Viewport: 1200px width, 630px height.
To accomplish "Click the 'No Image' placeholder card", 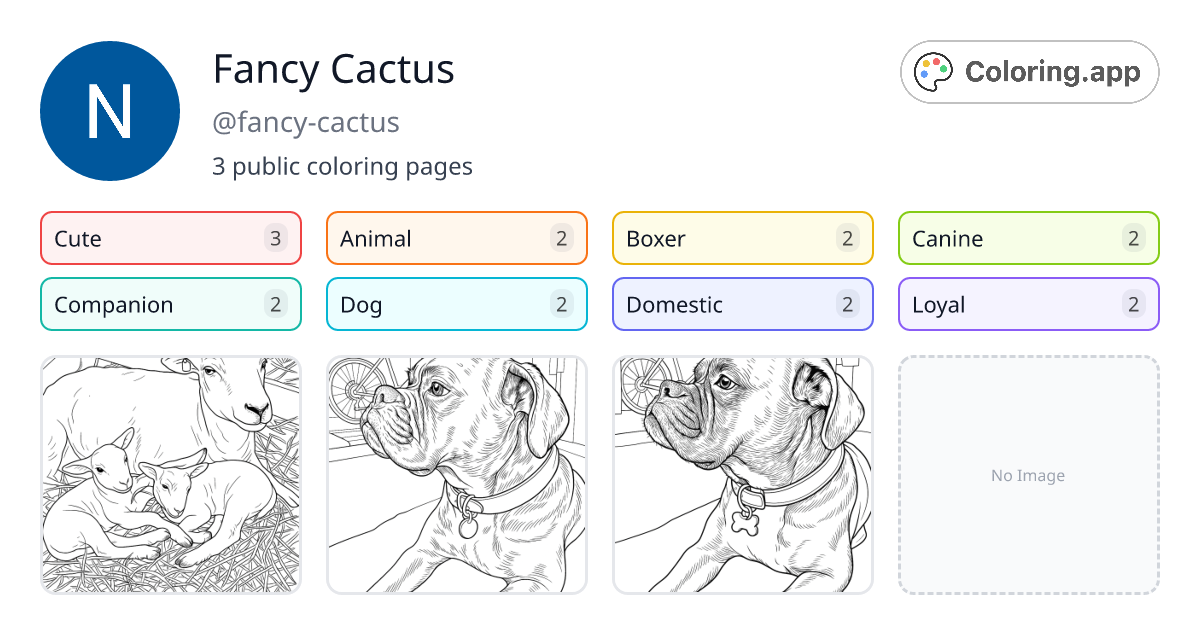I will (1028, 474).
